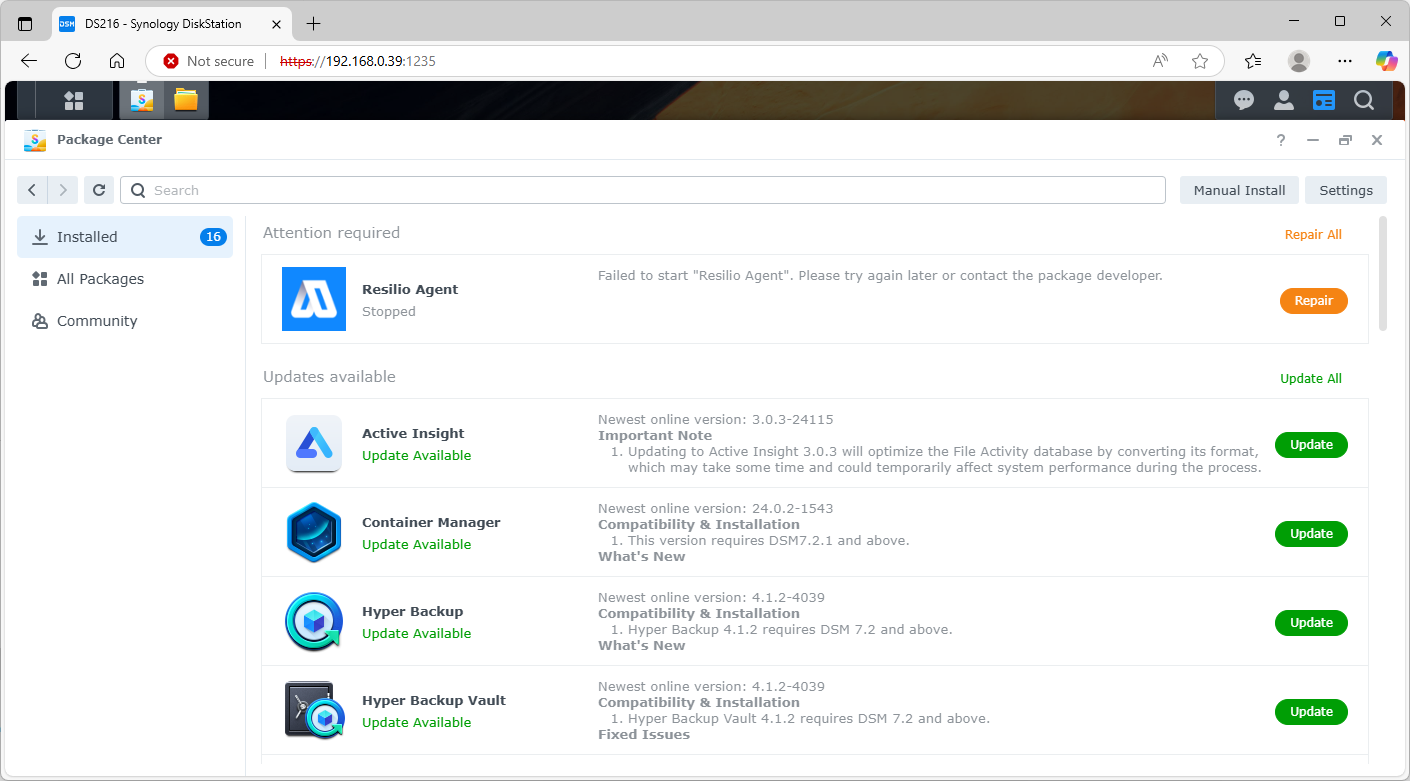Open Copilot in the browser toolbar
This screenshot has height=781, width=1410.
click(1387, 61)
